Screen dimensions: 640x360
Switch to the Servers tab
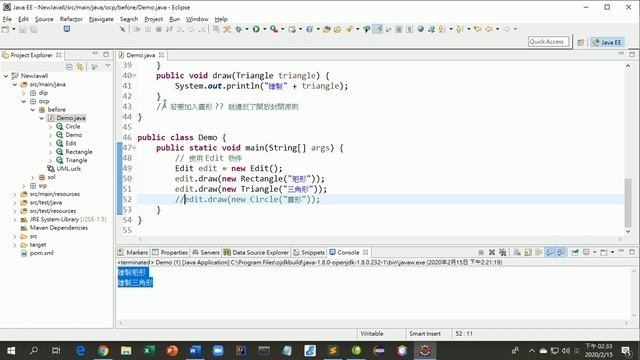pos(206,252)
